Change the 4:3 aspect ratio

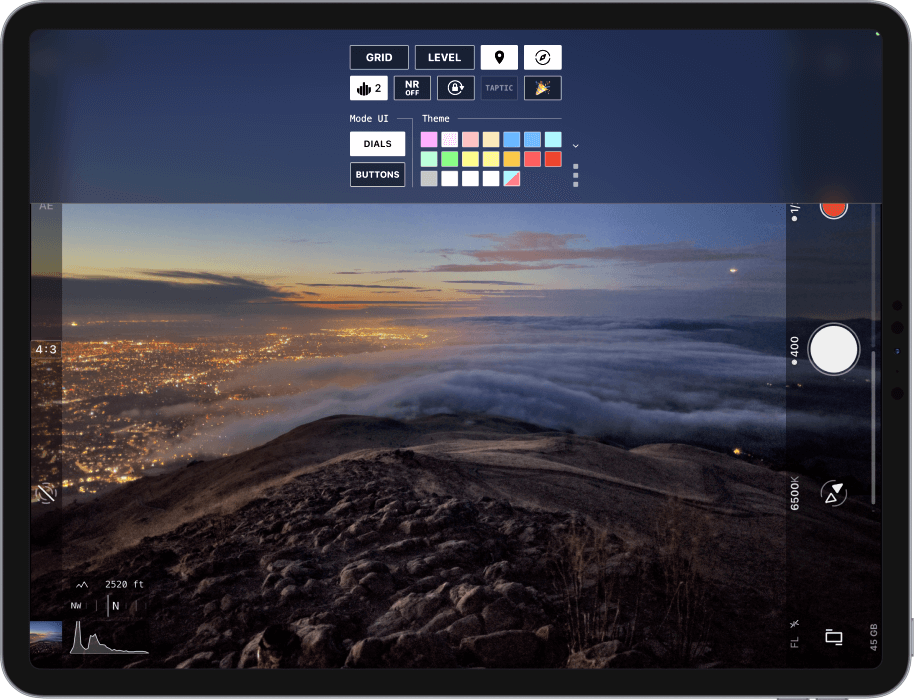tap(46, 349)
